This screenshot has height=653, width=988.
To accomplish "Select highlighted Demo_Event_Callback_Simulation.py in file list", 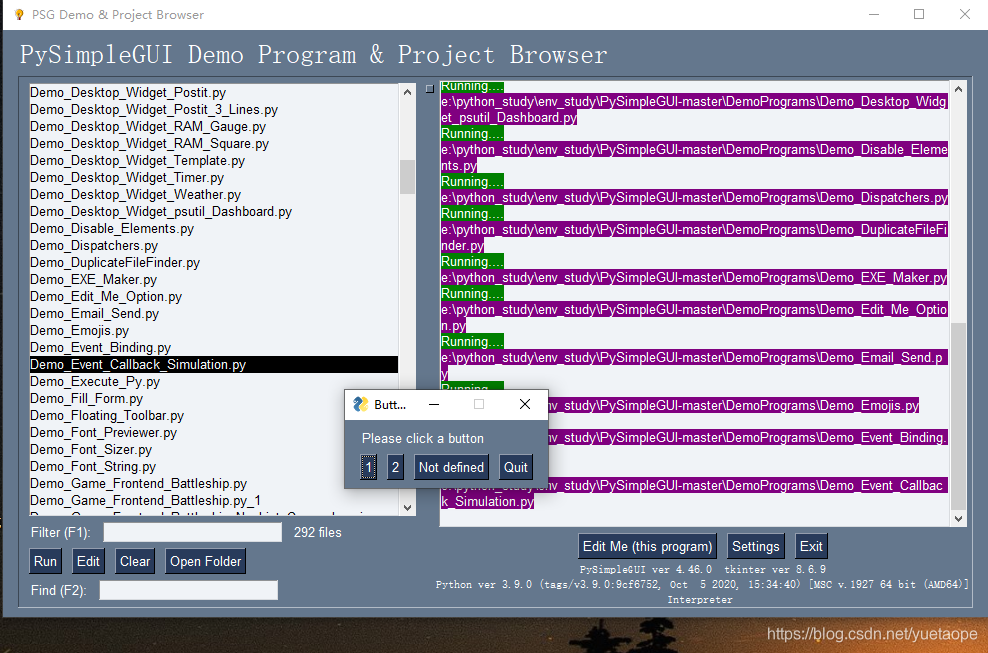I will (214, 364).
